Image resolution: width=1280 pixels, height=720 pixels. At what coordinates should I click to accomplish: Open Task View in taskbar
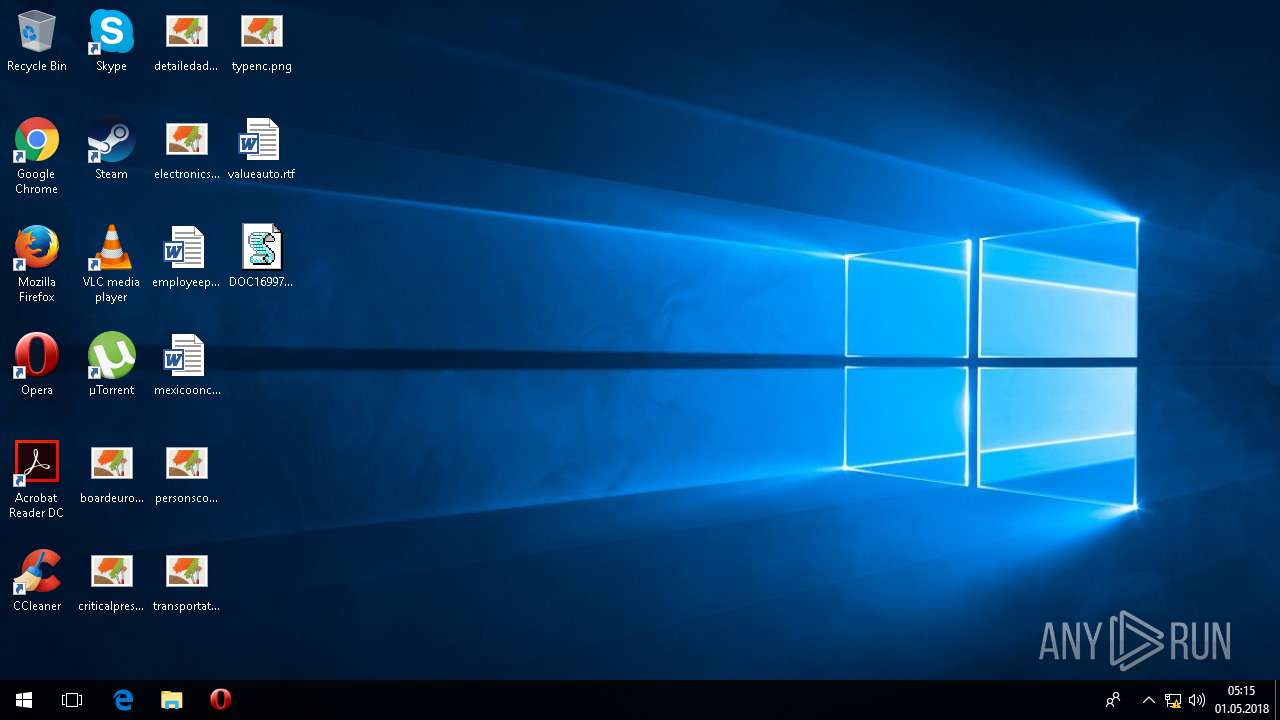(72, 700)
